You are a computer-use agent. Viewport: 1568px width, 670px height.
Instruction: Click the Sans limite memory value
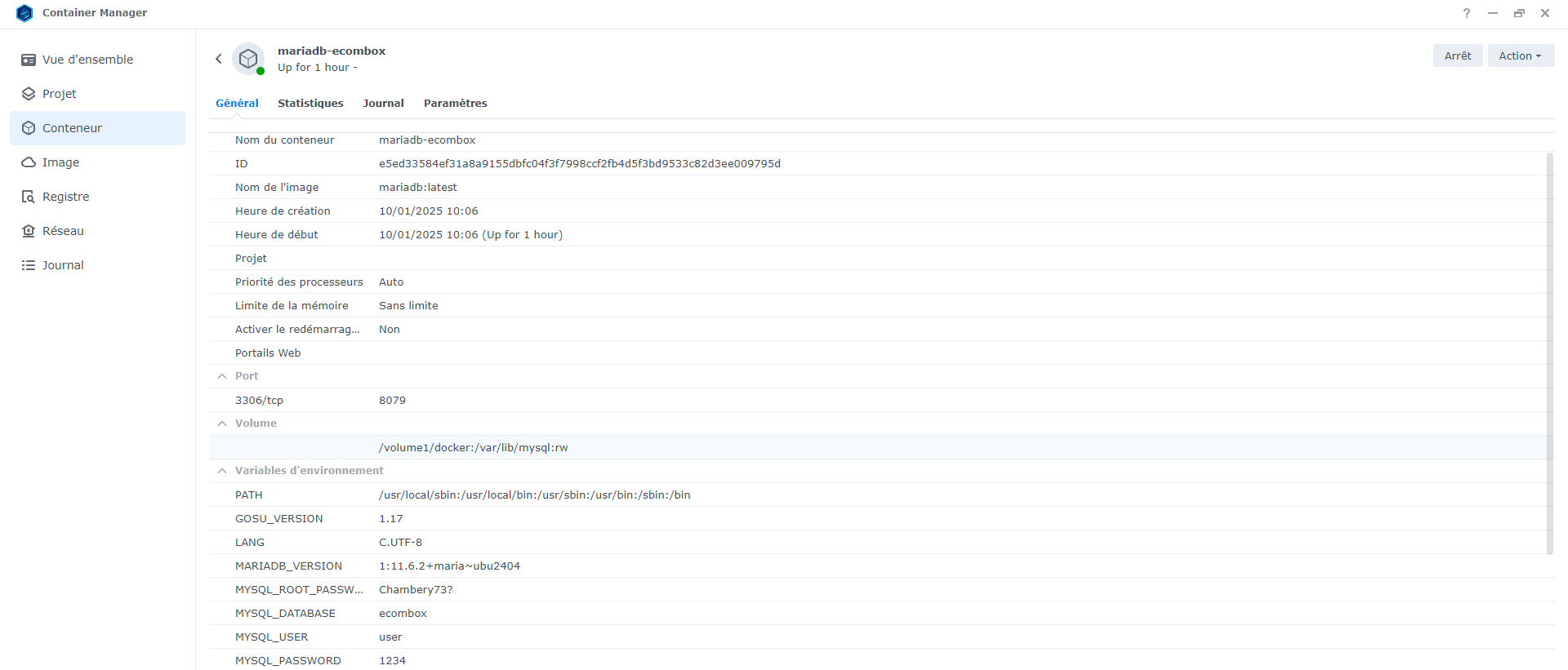[408, 306]
